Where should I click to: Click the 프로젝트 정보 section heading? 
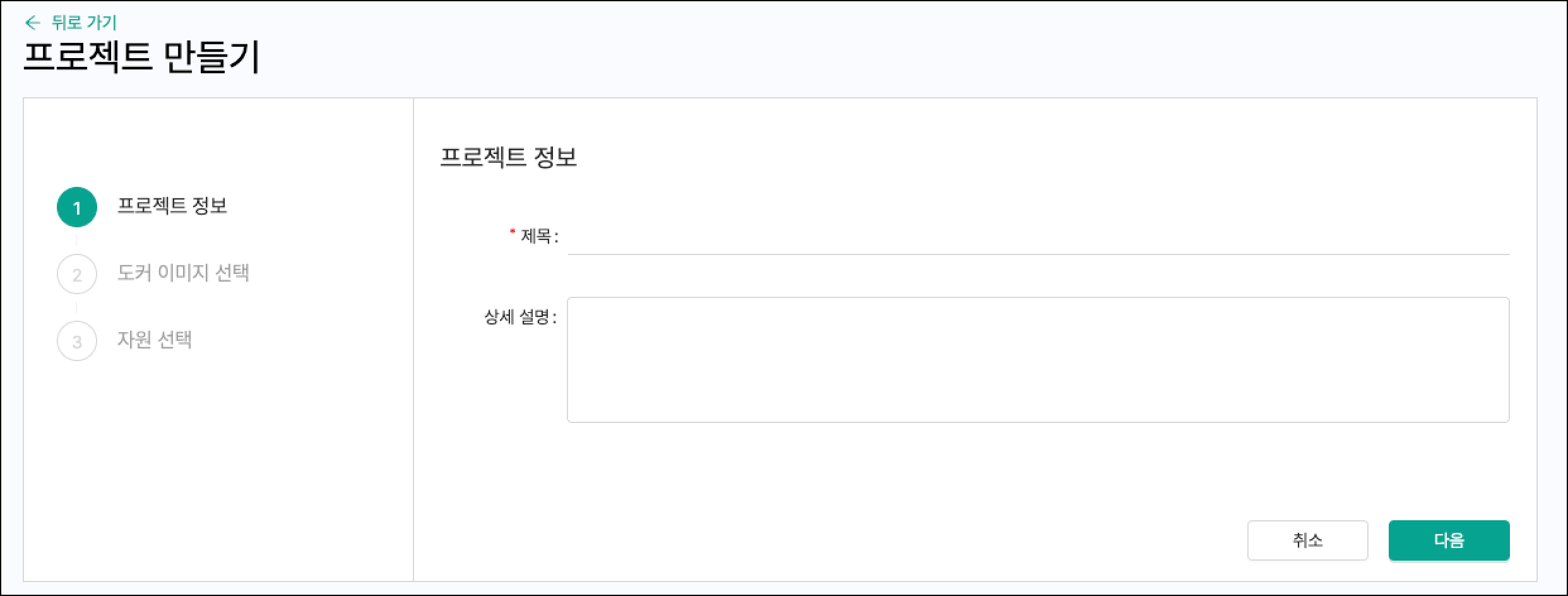click(x=508, y=157)
